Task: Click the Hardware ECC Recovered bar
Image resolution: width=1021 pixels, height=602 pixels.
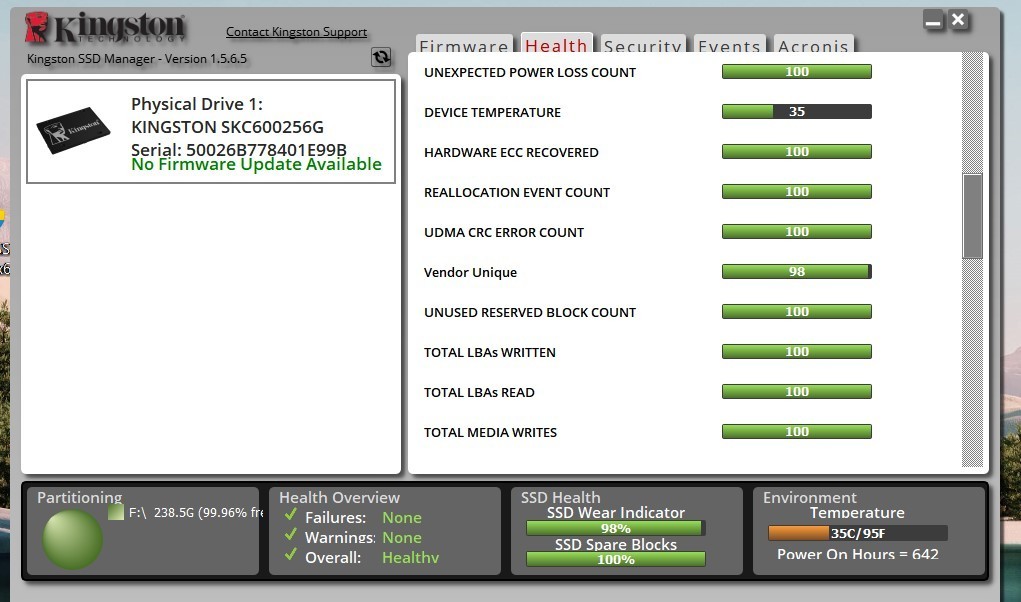Action: click(796, 152)
